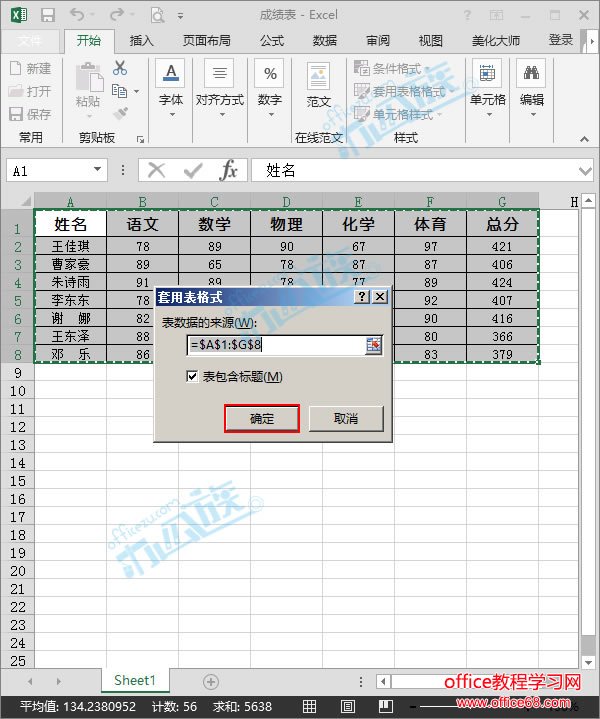The height and width of the screenshot is (719, 600).
Task: Switch to Normal view in status bar
Action: 309,706
